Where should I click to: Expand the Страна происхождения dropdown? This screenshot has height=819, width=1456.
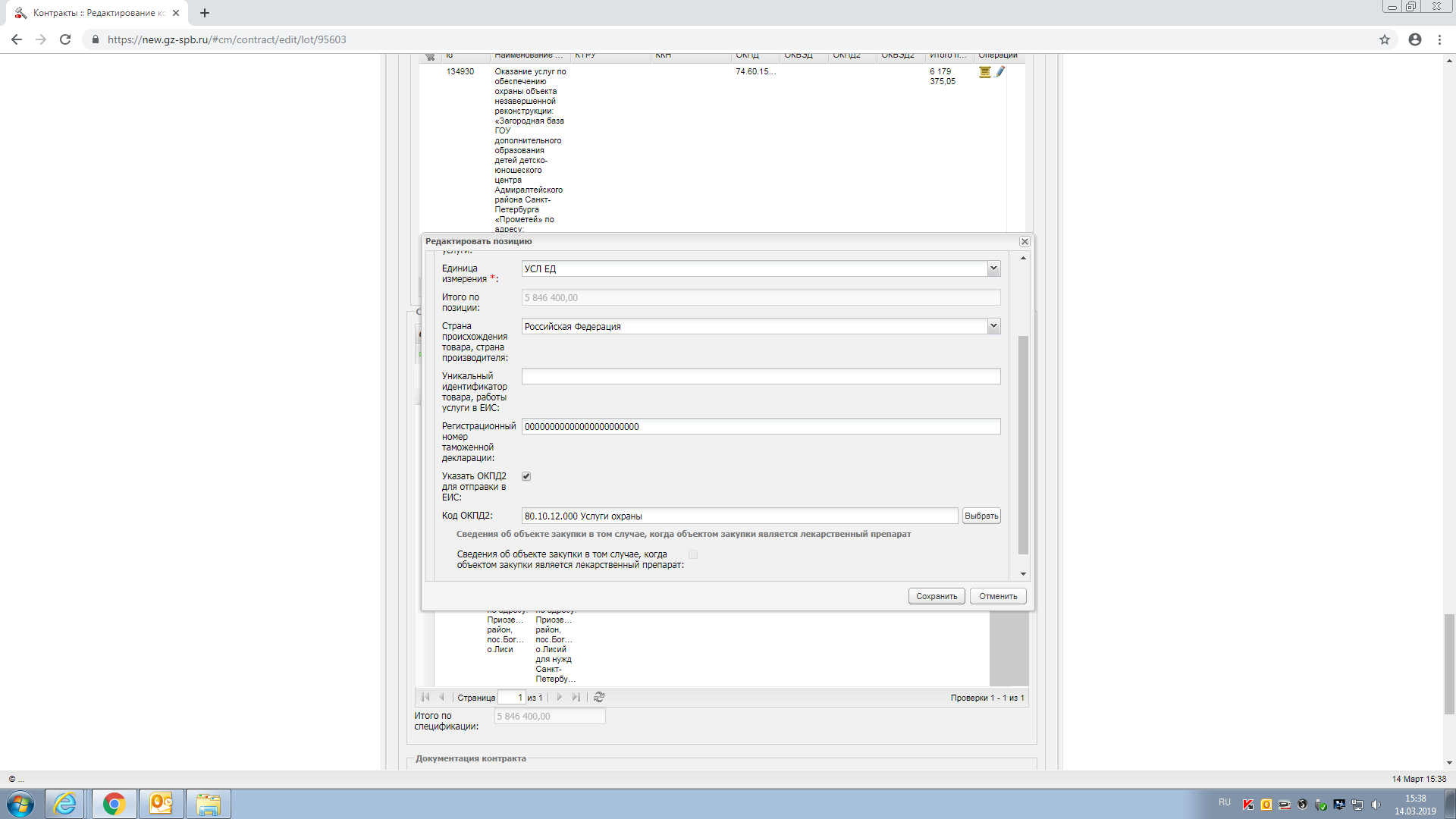coord(993,326)
